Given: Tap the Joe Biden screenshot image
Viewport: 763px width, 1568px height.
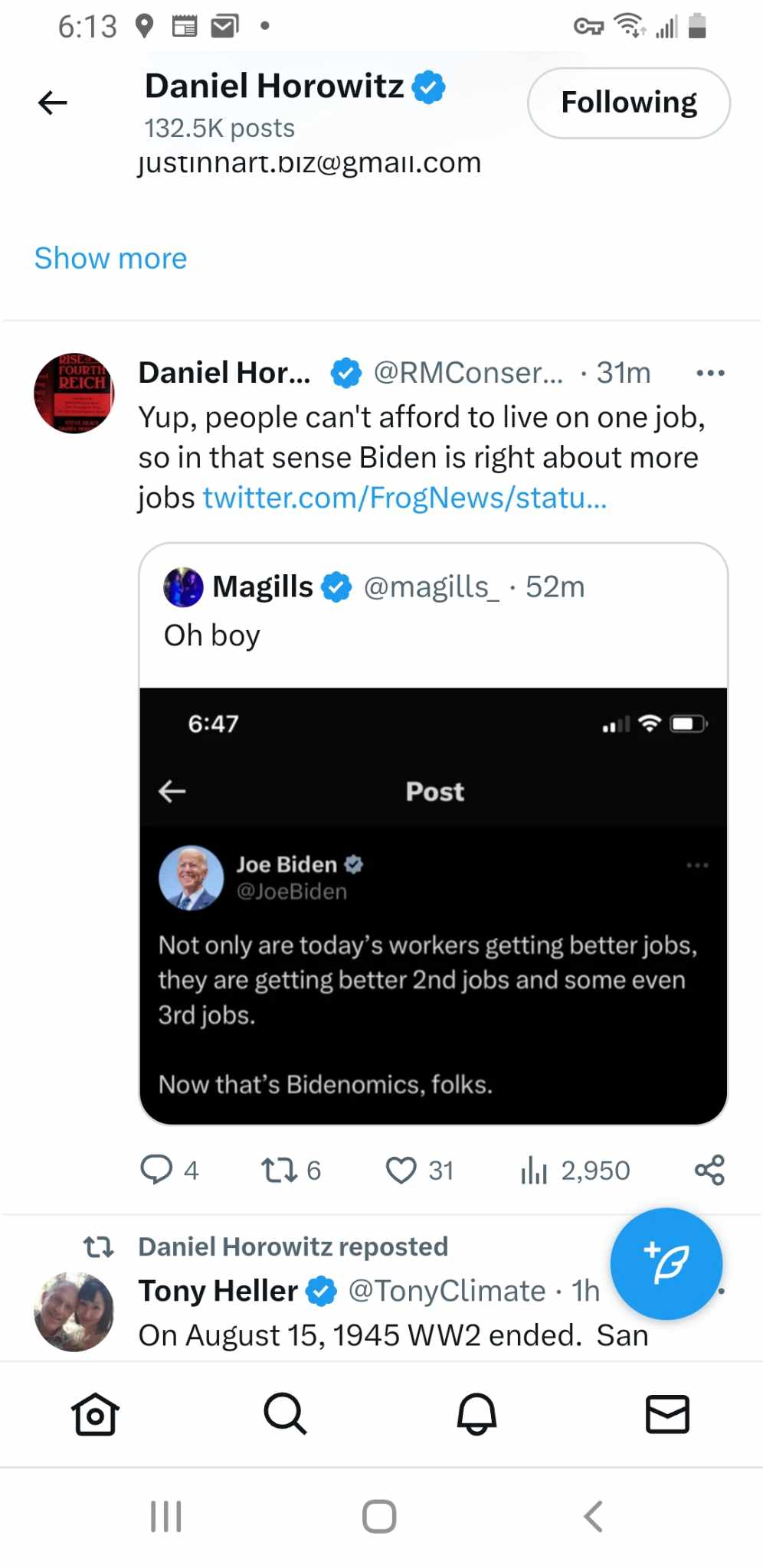Looking at the screenshot, I should coord(433,905).
